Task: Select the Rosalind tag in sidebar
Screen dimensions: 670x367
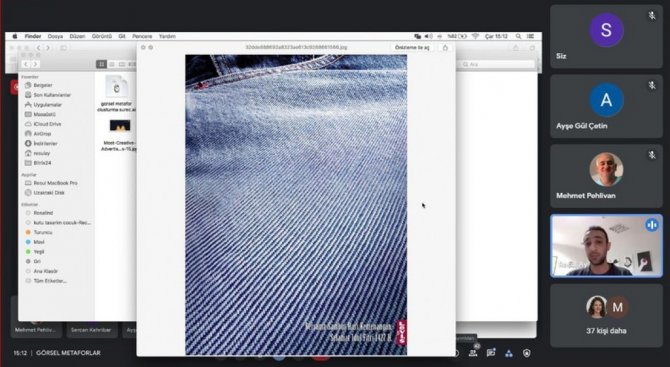Action: pyautogui.click(x=39, y=213)
